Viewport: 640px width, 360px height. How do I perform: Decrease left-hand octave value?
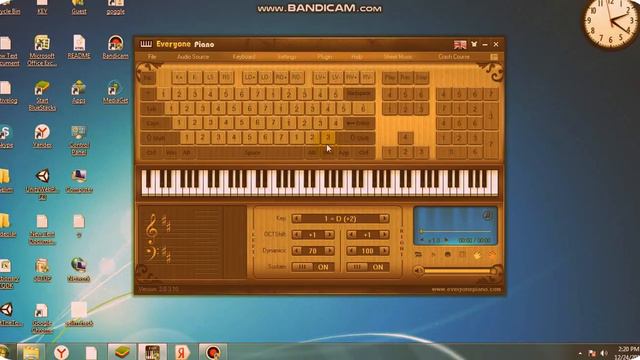point(297,235)
